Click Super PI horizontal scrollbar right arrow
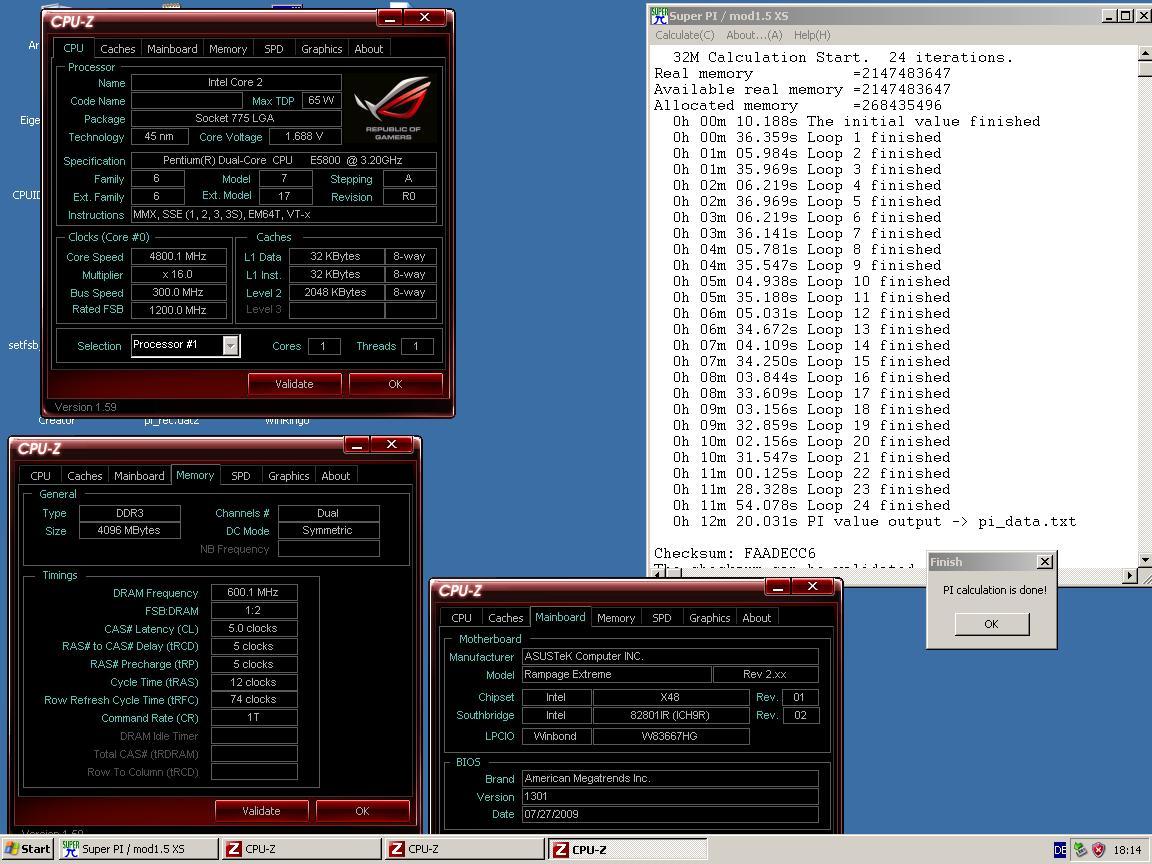This screenshot has height=864, width=1152. [x=1131, y=575]
